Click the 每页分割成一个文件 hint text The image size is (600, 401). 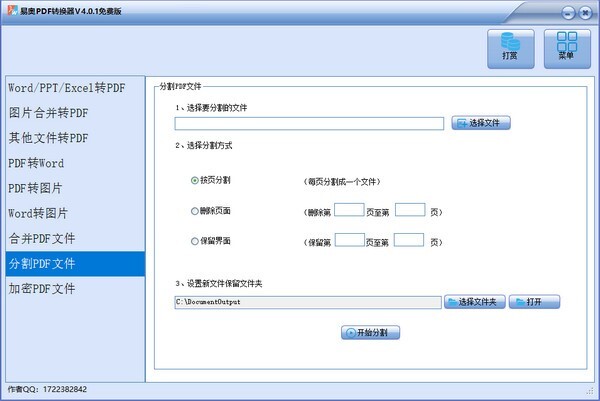tap(342, 182)
